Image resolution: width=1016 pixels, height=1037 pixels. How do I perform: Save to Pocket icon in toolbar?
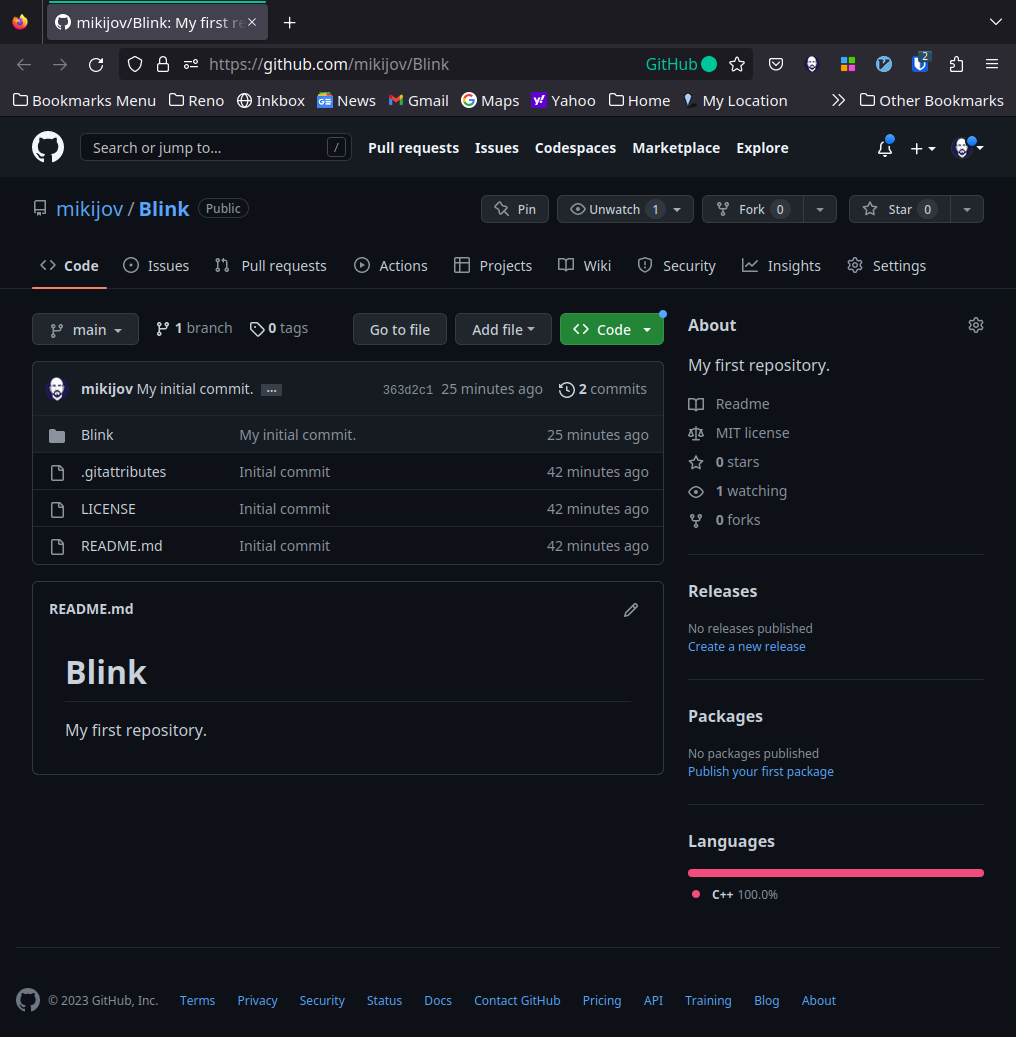(x=776, y=64)
